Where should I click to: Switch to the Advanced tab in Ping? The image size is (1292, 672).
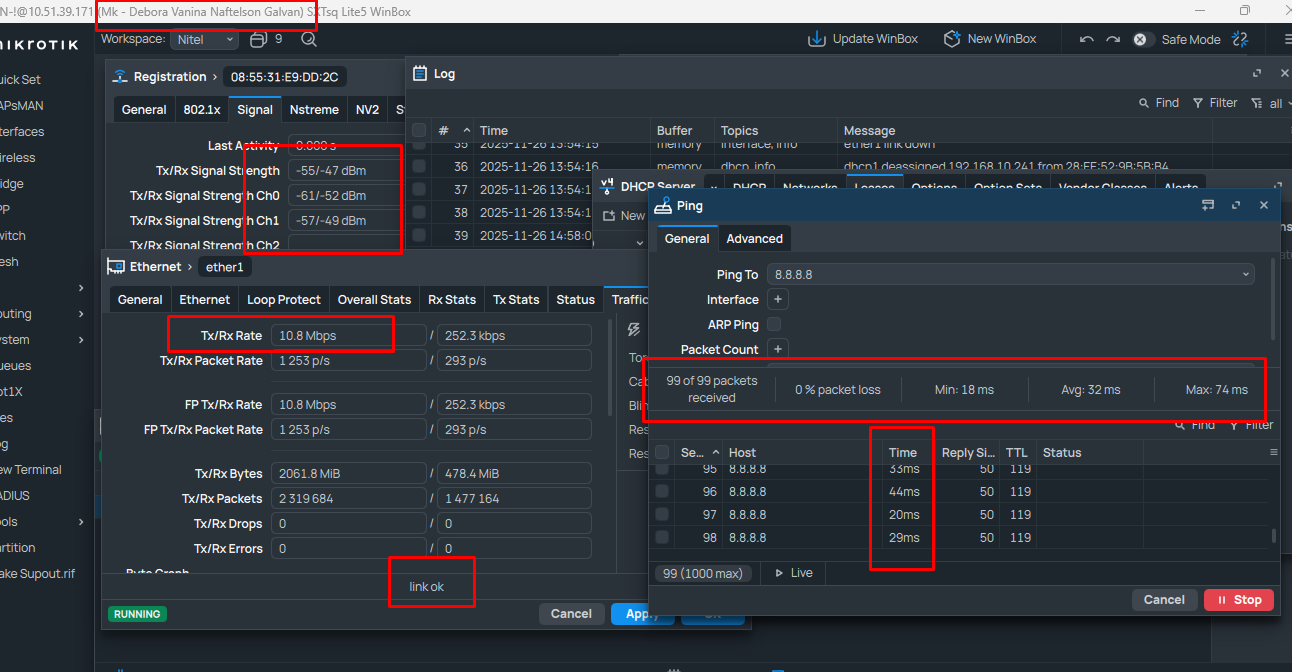point(754,239)
